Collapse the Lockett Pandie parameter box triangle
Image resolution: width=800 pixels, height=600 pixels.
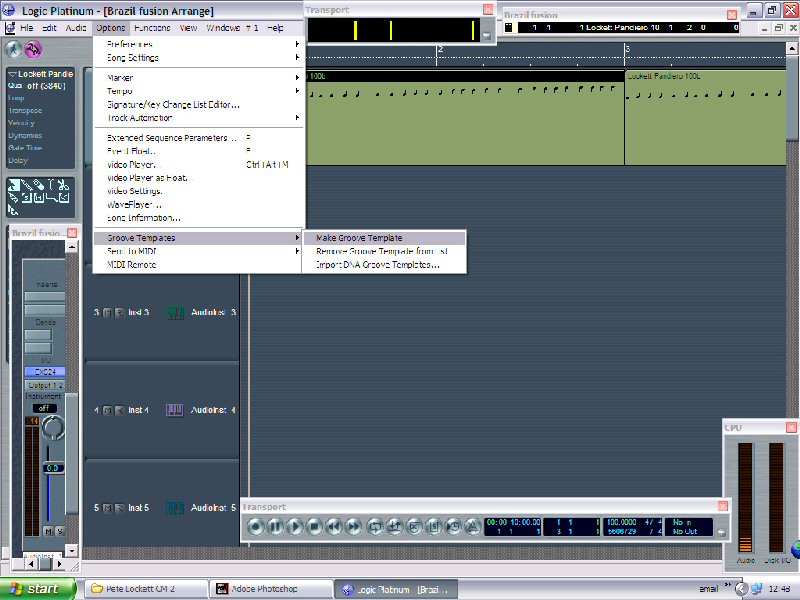click(11, 74)
